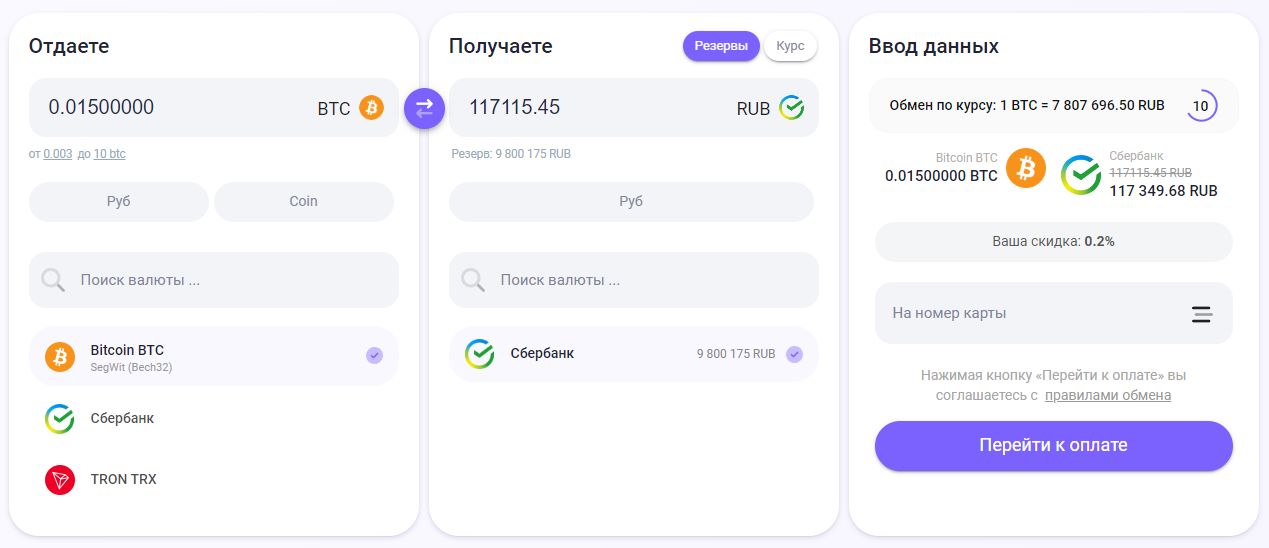The image size is (1269, 548).
Task: Click the search magnifier in the Отдаете panel
Action: pos(54,280)
